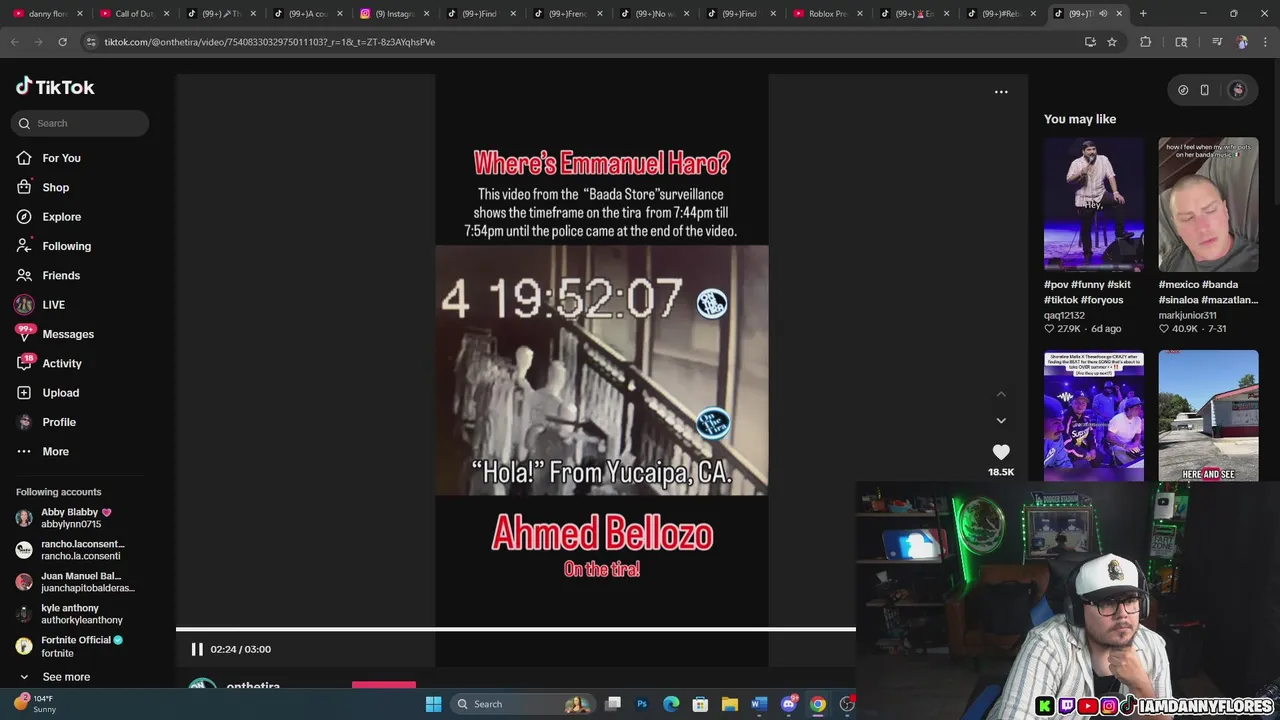The image size is (1280, 720).
Task: Mute the tab via speaker icon
Action: point(1103,14)
